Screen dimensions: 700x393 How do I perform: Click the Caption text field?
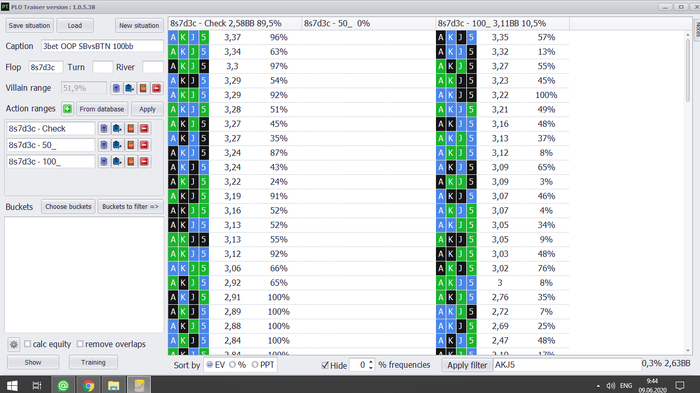pos(102,46)
